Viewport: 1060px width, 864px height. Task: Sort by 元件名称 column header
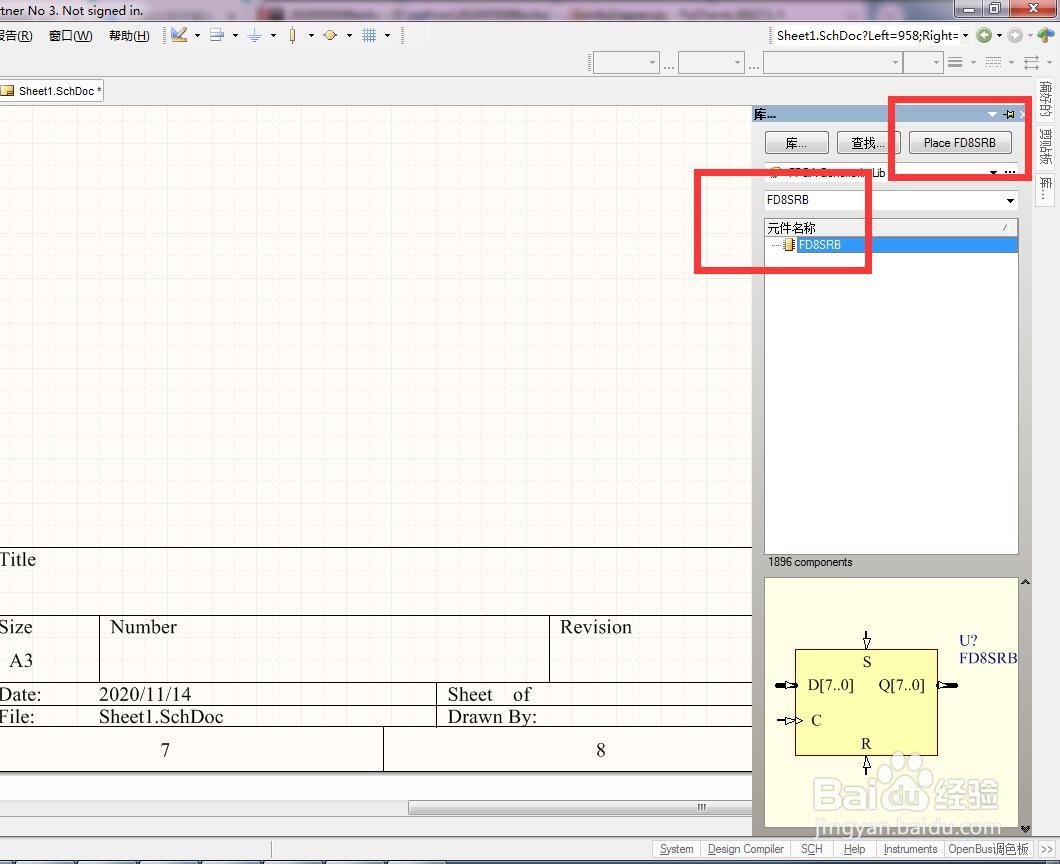[x=891, y=228]
